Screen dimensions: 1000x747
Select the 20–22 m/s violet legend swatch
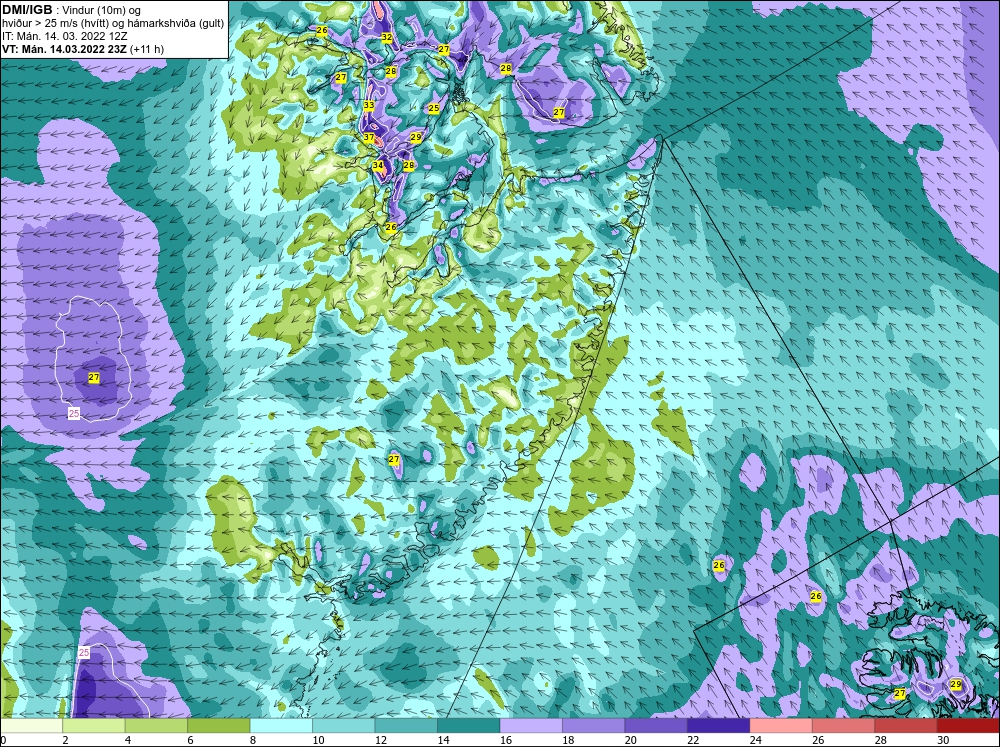(656, 726)
